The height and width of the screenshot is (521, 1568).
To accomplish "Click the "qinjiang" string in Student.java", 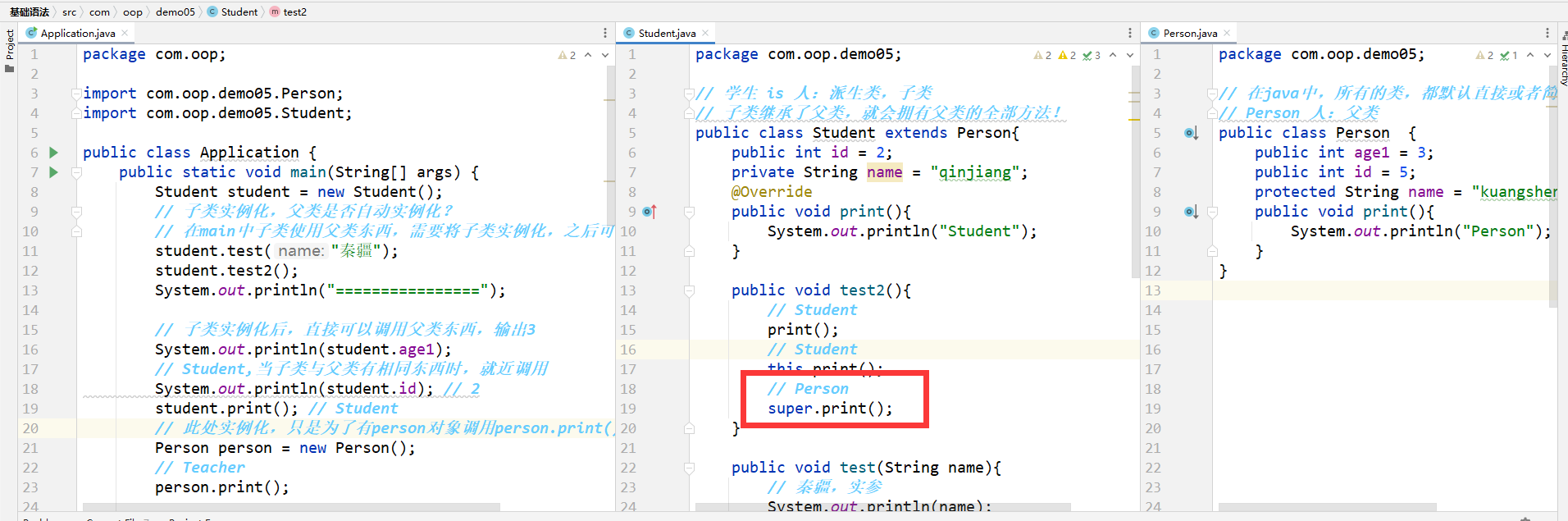I will pos(975,172).
